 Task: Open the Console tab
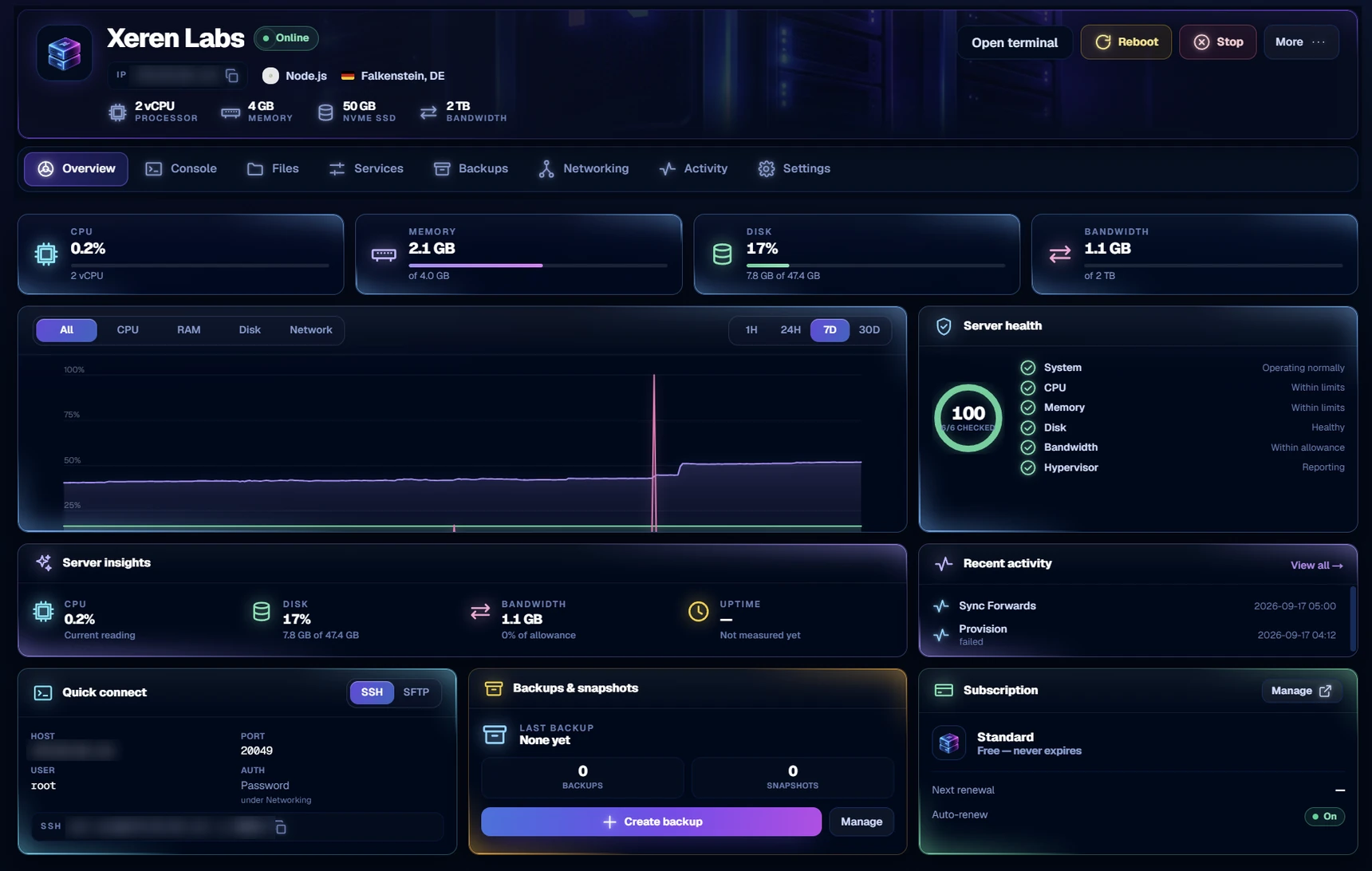click(x=181, y=169)
